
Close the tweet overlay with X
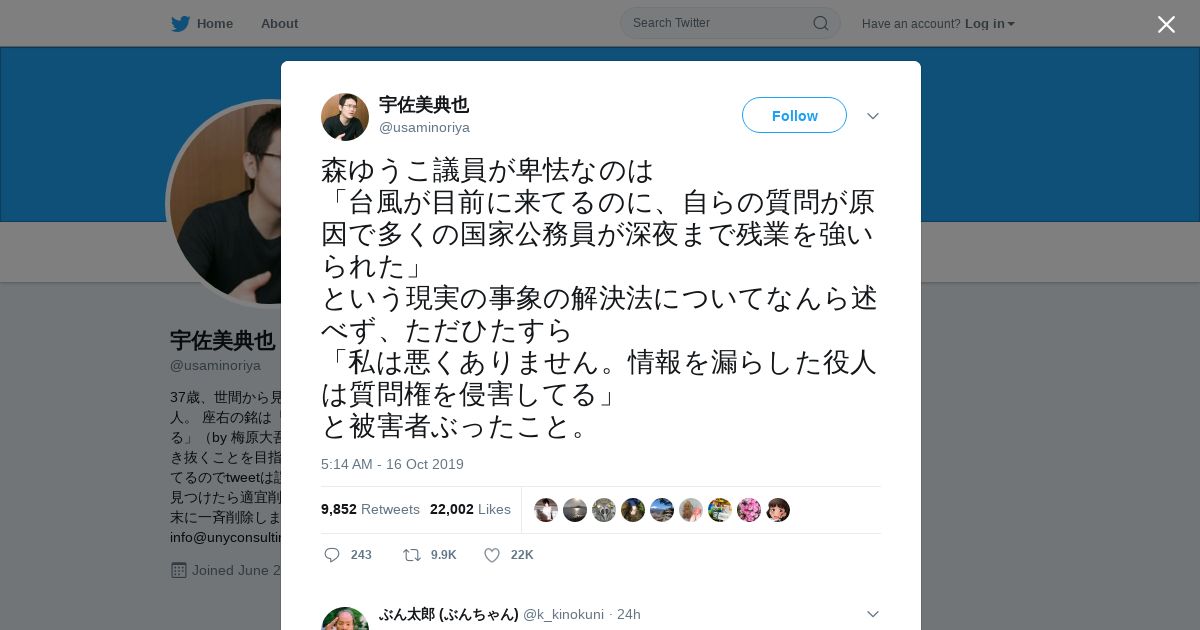1166,24
